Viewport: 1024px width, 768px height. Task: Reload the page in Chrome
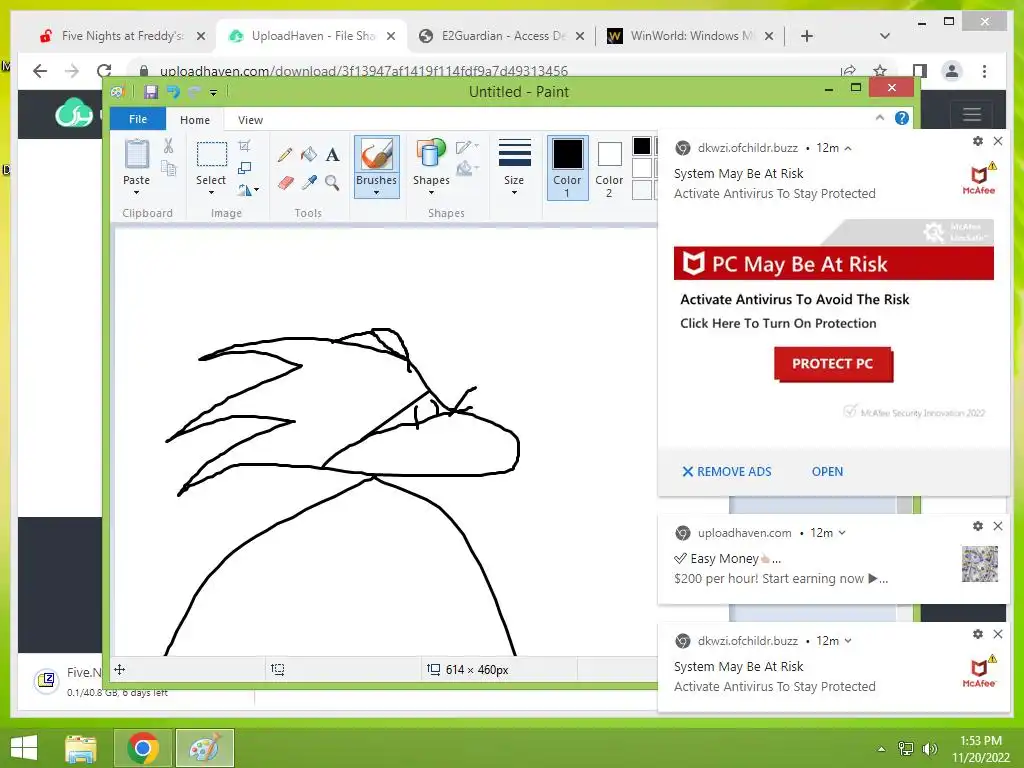pos(104,71)
